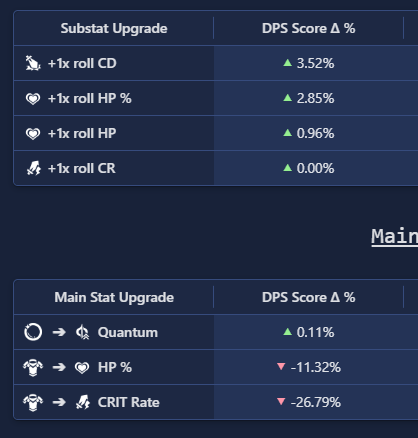Screen dimensions: 418x438
Task: Click the planar sphere icon in Quantum row
Action: (33, 332)
